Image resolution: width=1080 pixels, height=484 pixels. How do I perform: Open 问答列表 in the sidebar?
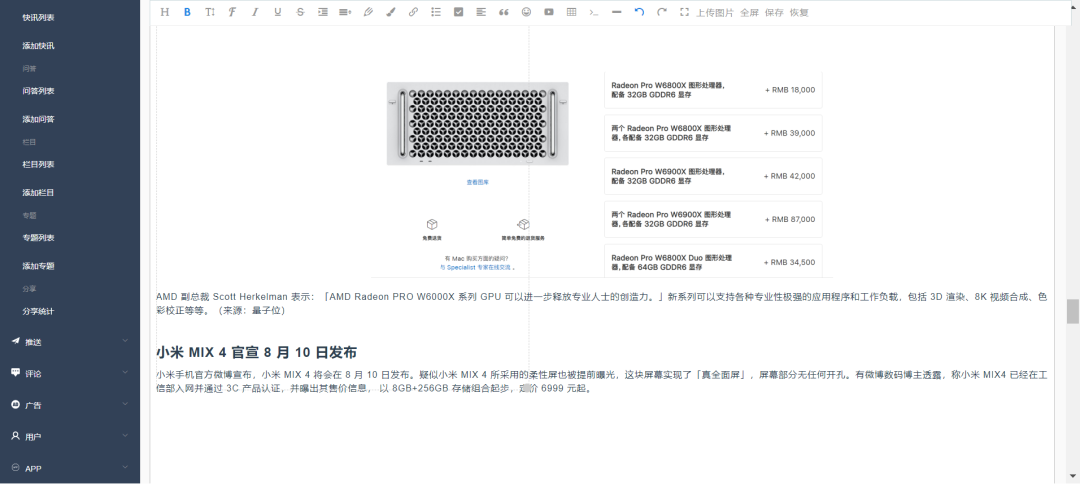pos(38,91)
